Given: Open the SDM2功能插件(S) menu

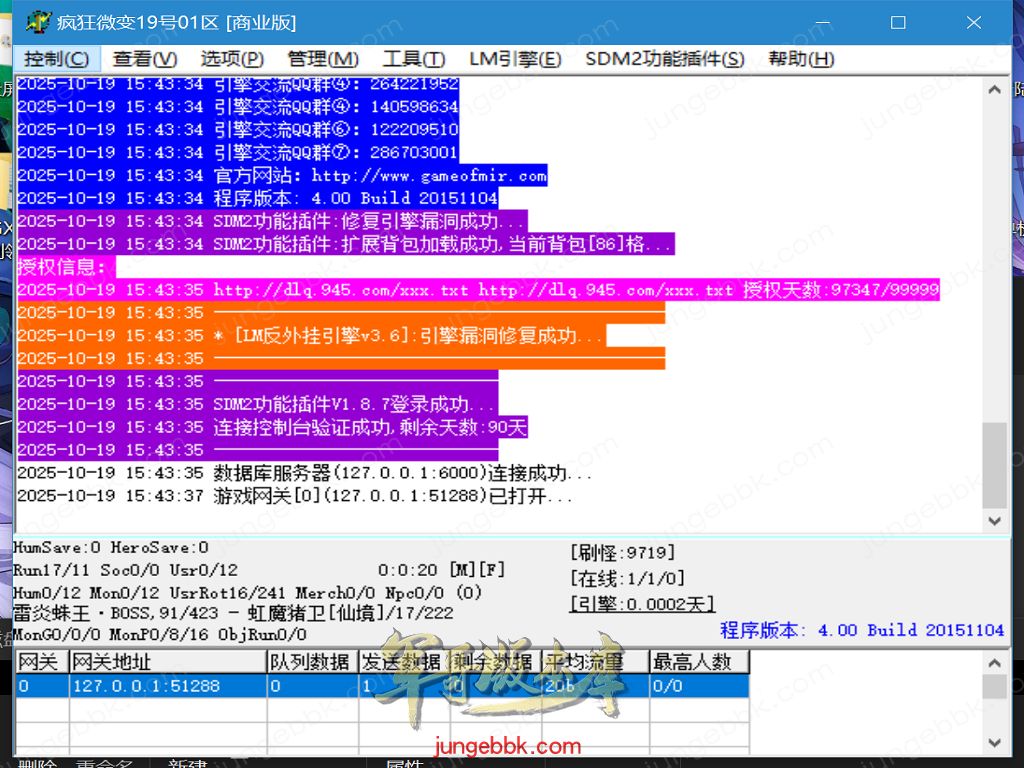Looking at the screenshot, I should [665, 59].
